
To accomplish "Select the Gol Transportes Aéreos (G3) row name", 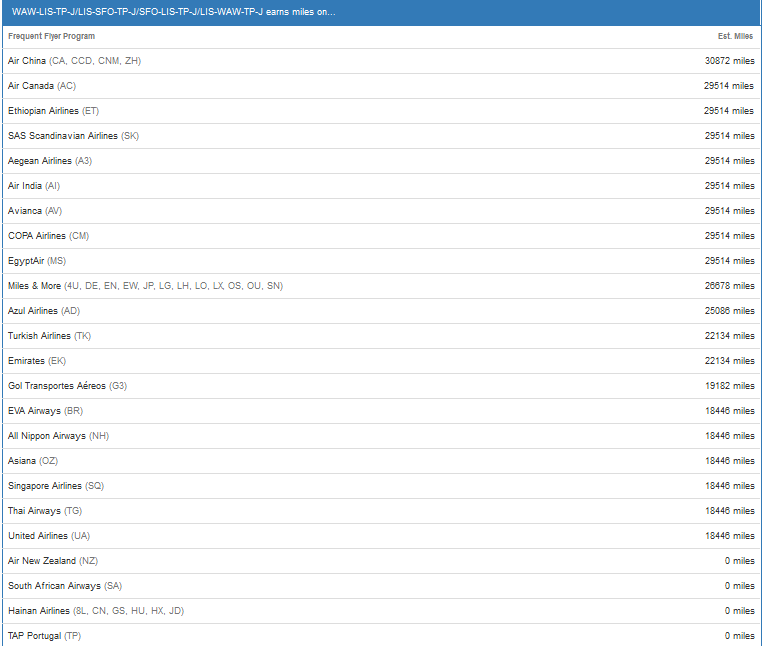I will (68, 386).
